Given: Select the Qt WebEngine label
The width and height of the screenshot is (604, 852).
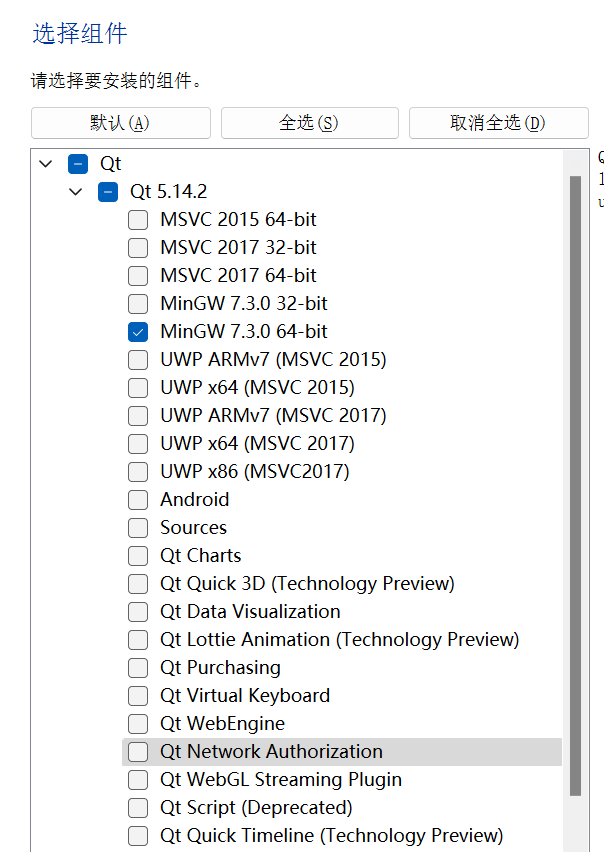Looking at the screenshot, I should (x=223, y=724).
